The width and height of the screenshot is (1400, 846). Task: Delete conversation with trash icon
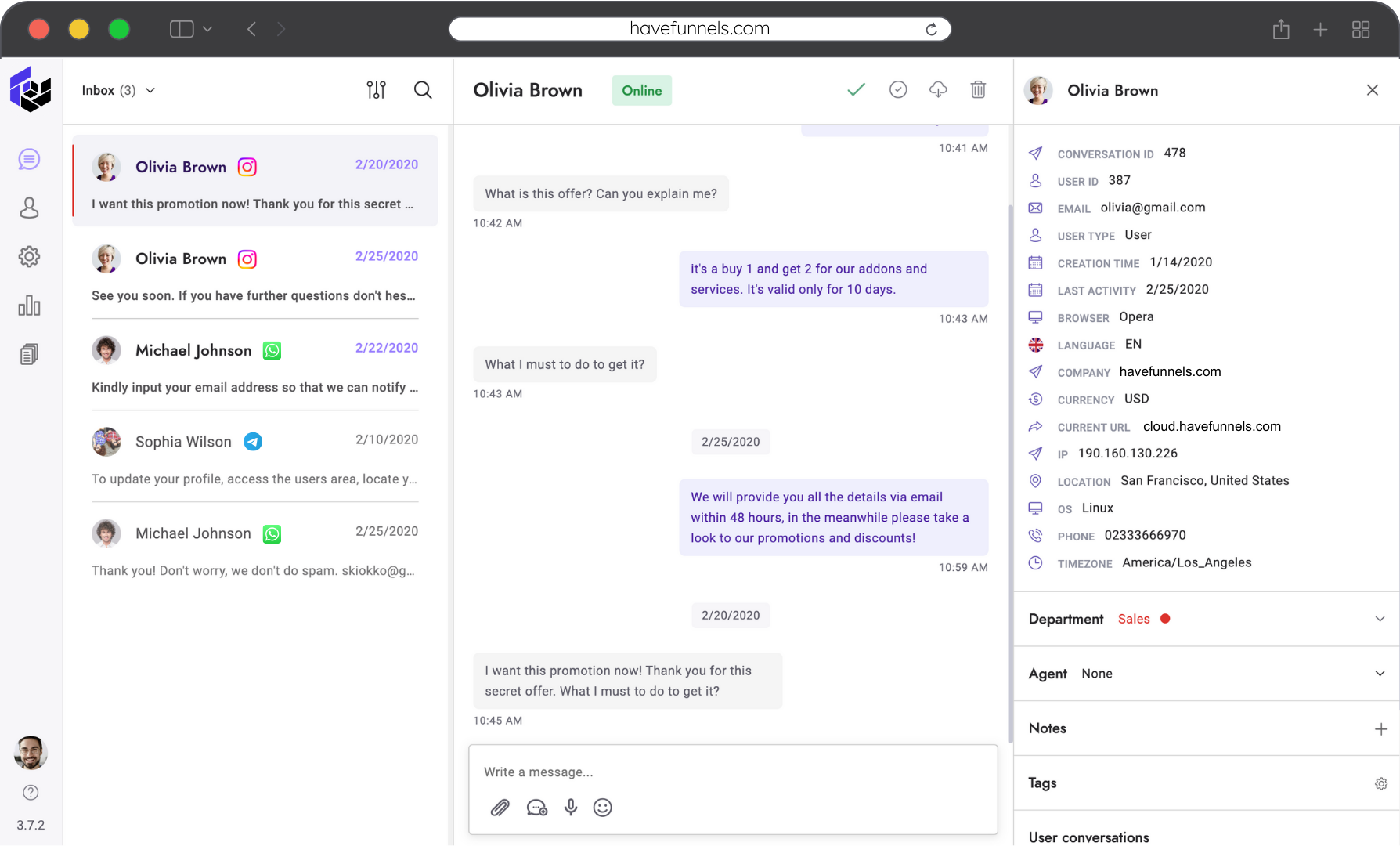(x=978, y=90)
